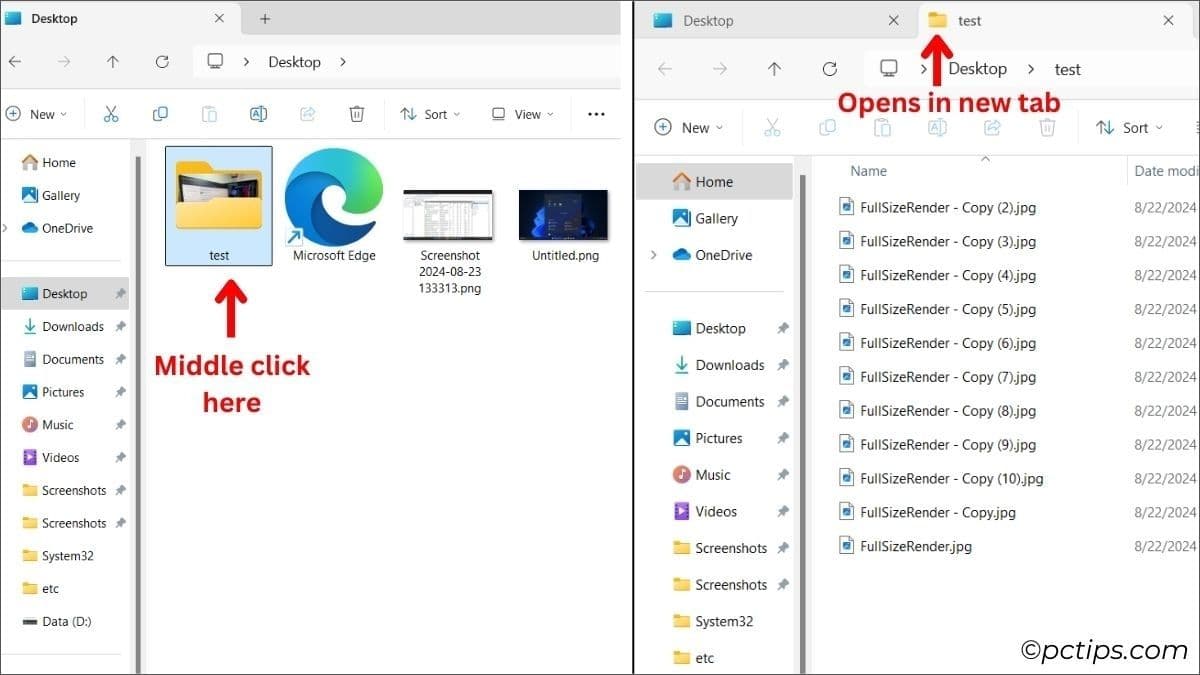Open the New item dropdown
Viewport: 1200px width, 675px height.
pyautogui.click(x=40, y=113)
